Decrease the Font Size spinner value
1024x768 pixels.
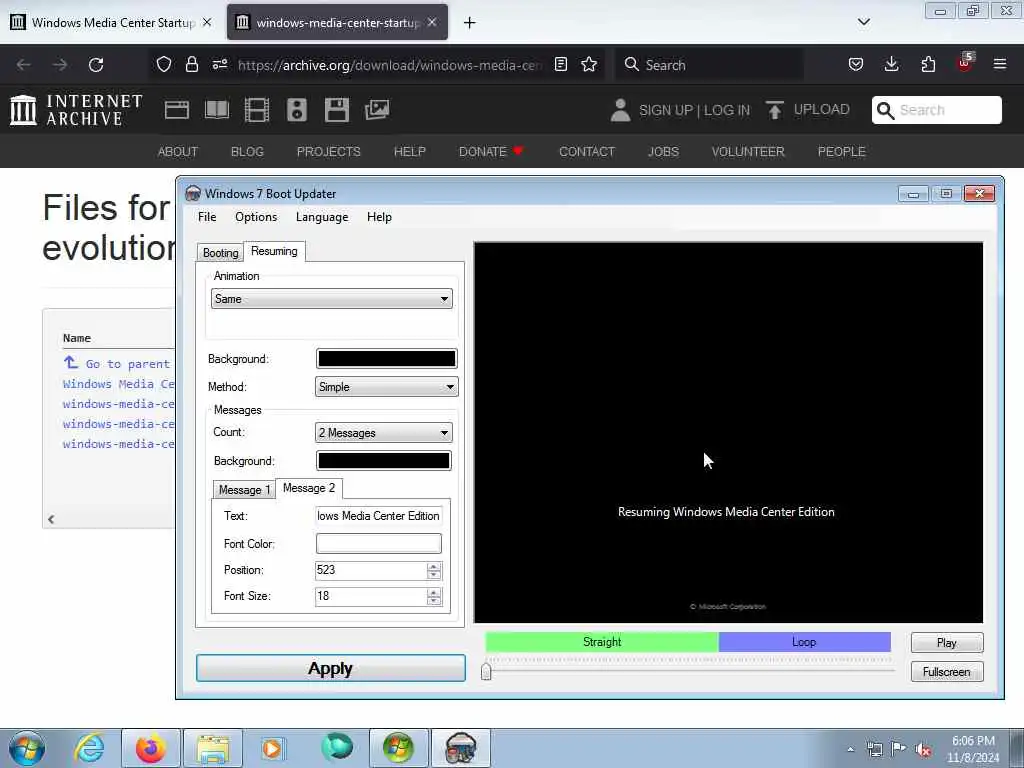[434, 600]
